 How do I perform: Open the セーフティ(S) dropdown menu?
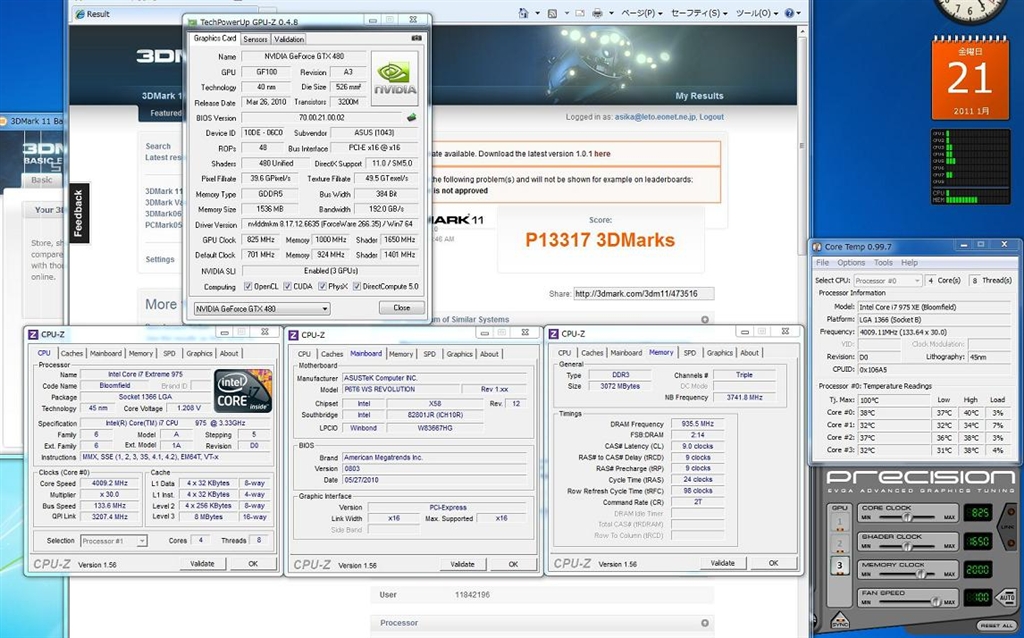699,13
